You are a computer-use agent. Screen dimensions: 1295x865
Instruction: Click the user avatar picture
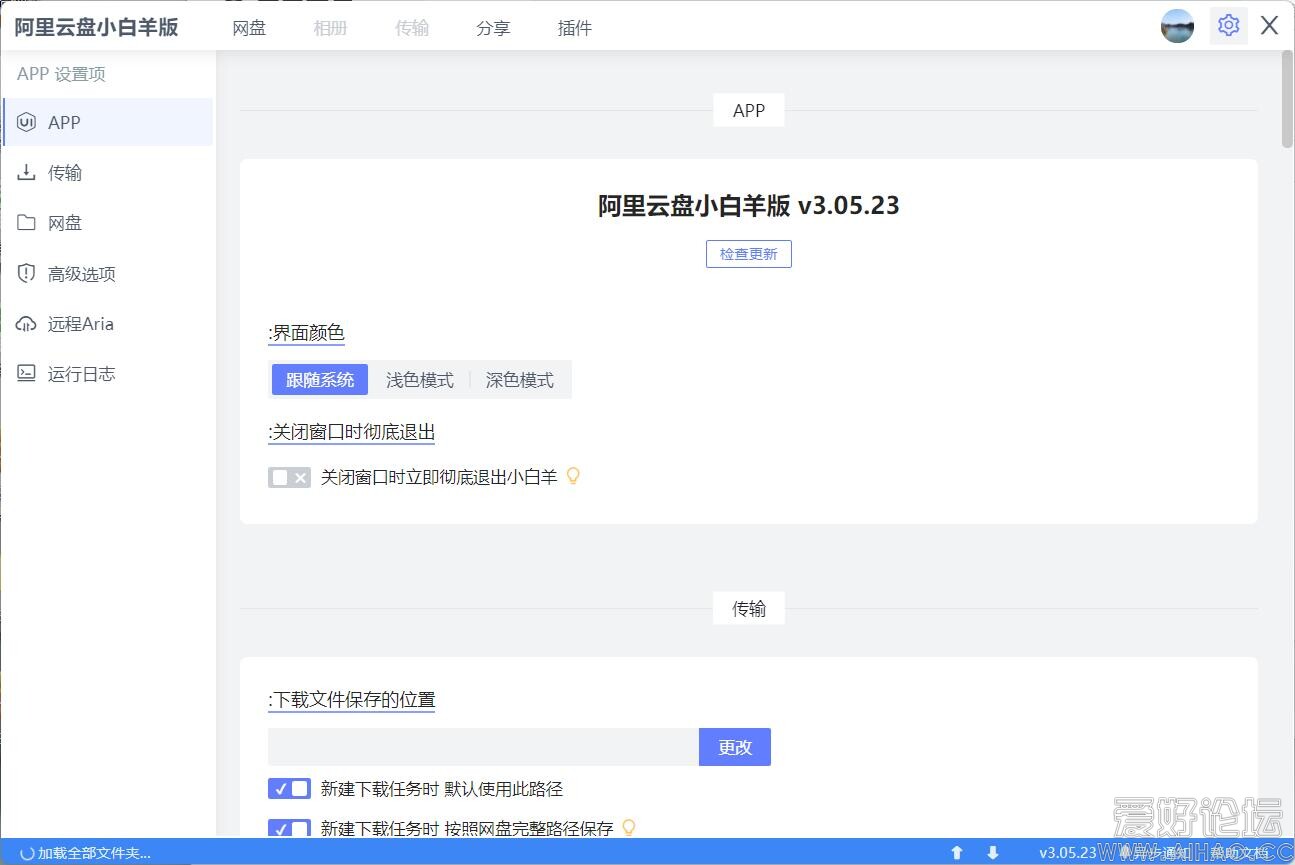click(1177, 26)
